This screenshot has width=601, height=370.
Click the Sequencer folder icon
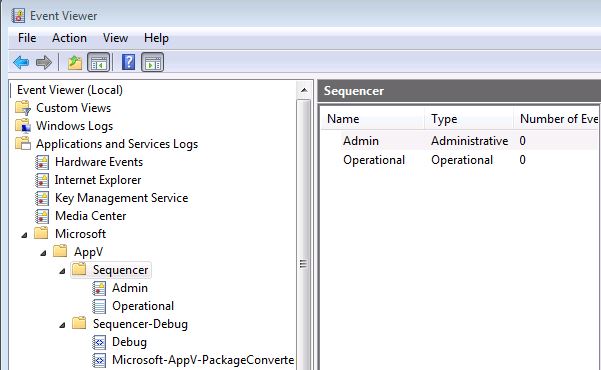79,269
